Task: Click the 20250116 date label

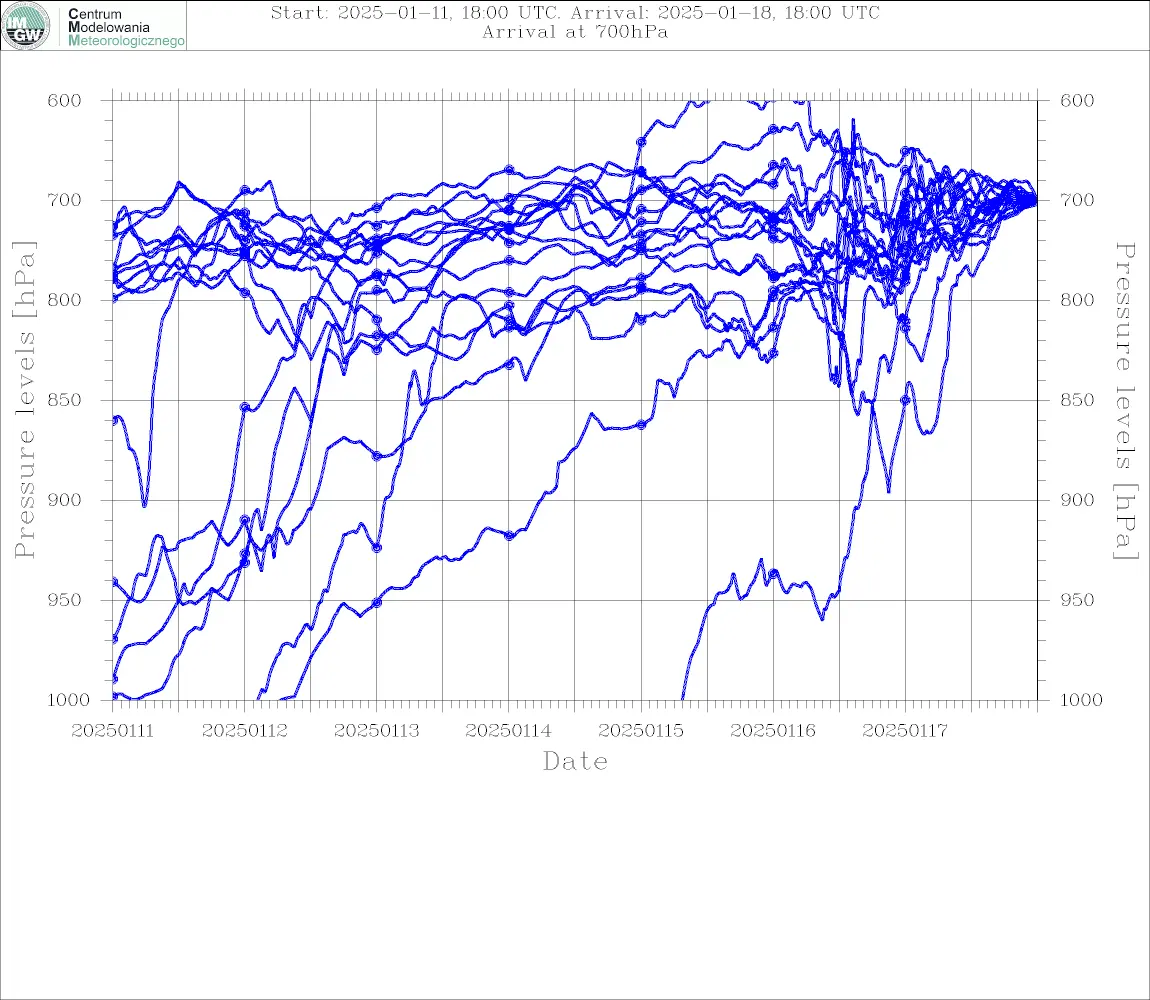Action: point(773,731)
